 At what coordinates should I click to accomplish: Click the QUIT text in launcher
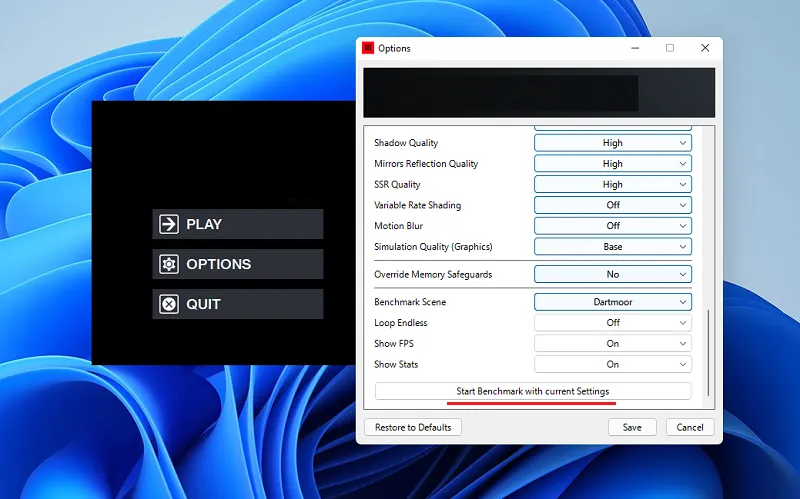click(x=203, y=304)
